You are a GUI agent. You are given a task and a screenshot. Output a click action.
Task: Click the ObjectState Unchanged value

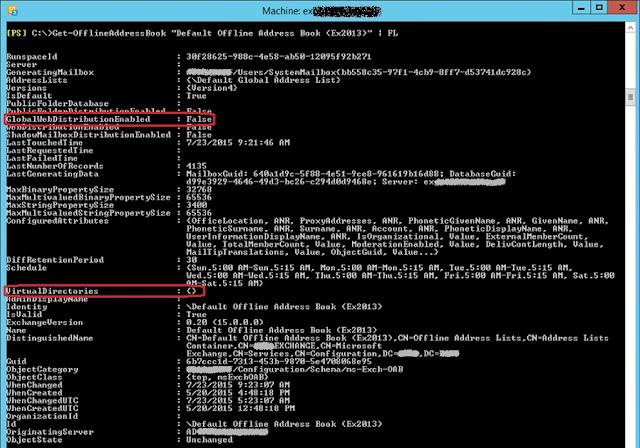pos(209,440)
